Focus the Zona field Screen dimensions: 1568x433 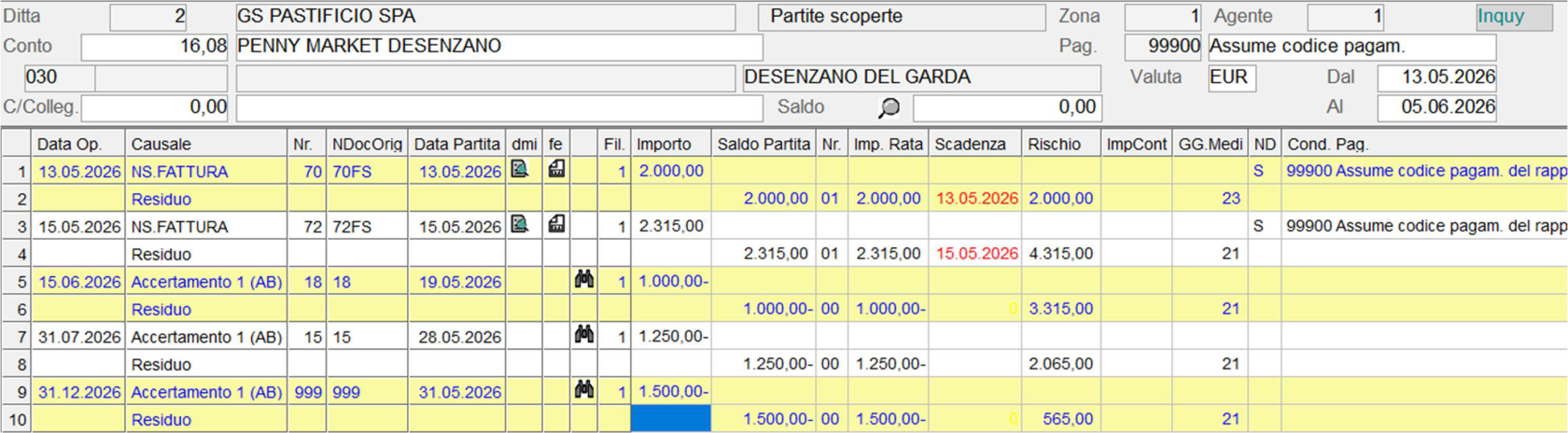click(1163, 17)
